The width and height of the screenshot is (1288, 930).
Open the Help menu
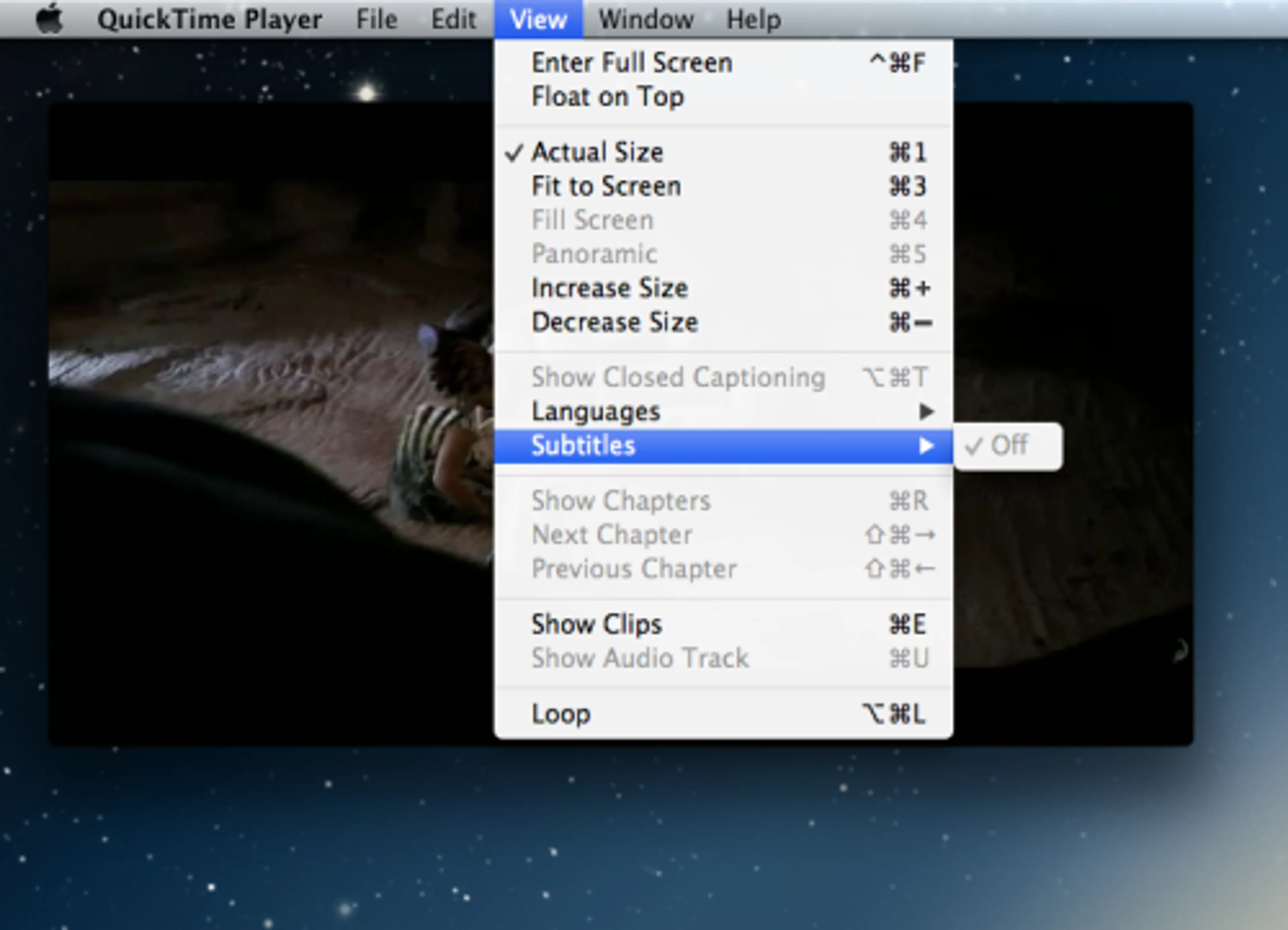pos(754,19)
